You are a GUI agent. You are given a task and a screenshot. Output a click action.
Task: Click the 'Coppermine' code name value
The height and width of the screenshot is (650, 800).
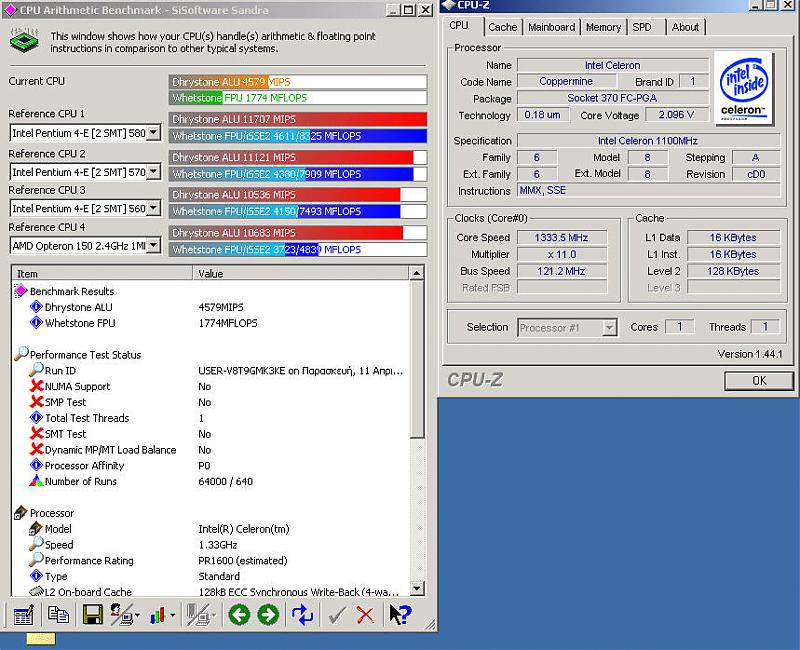566,82
